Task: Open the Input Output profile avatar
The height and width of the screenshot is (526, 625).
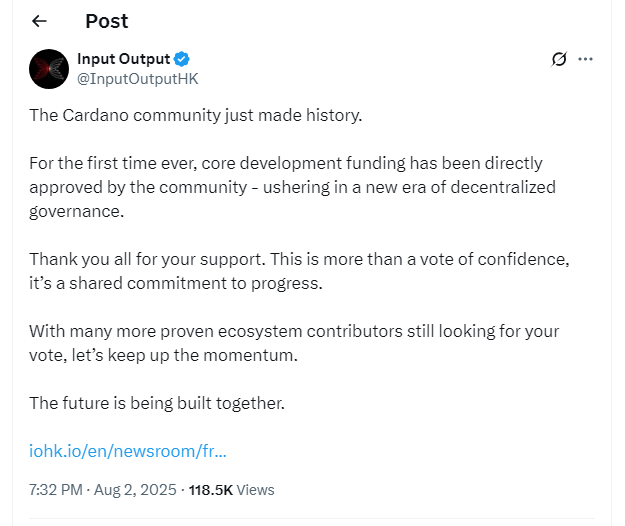Action: (48, 68)
